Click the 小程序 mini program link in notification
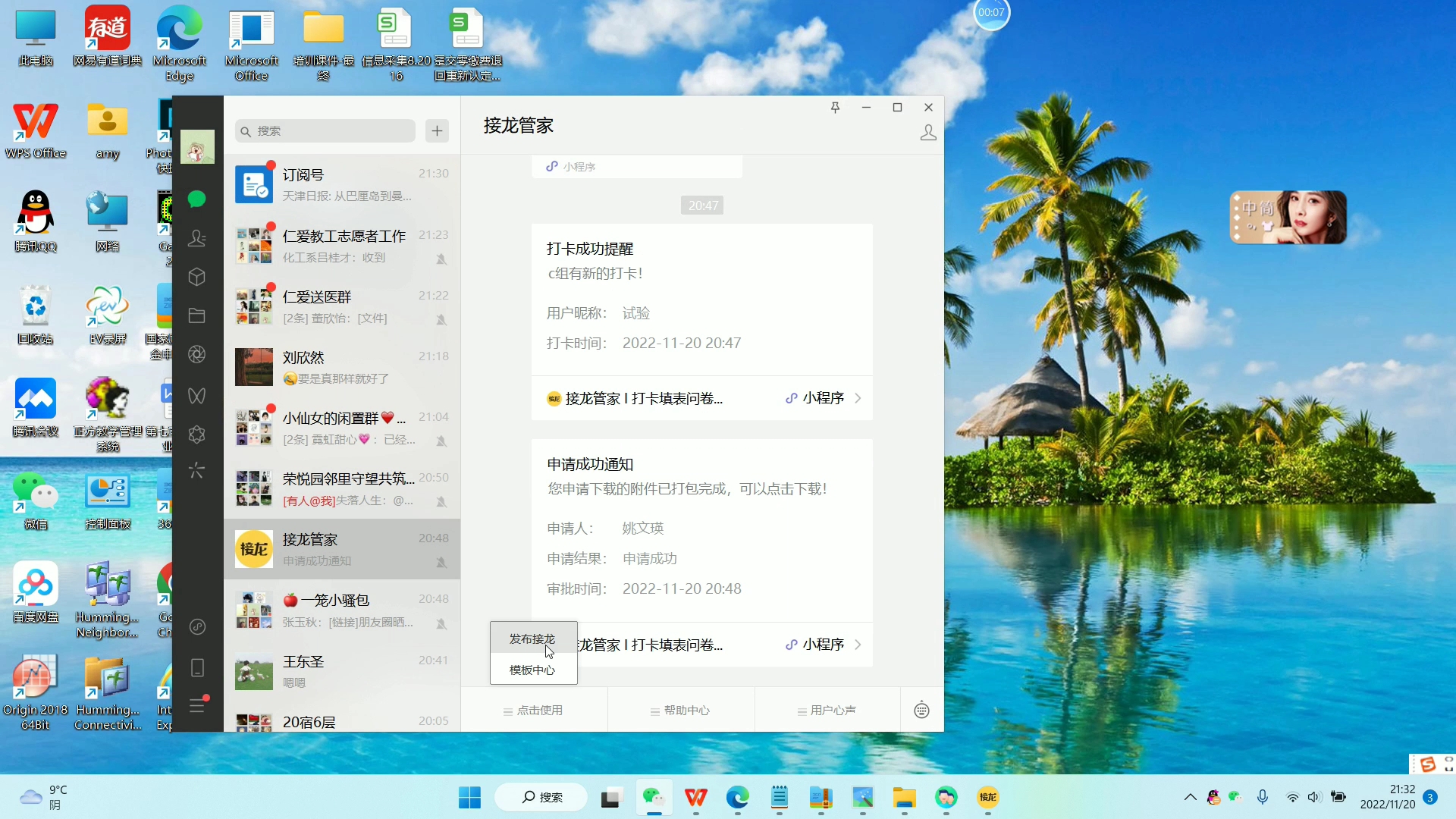 pyautogui.click(x=821, y=397)
